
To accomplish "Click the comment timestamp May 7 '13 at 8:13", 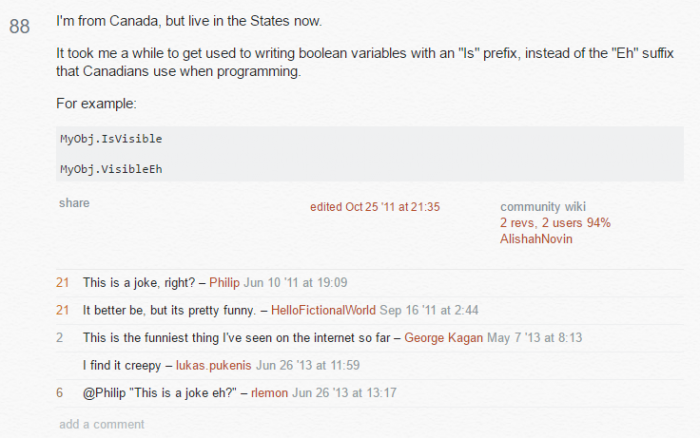I will 534,338.
